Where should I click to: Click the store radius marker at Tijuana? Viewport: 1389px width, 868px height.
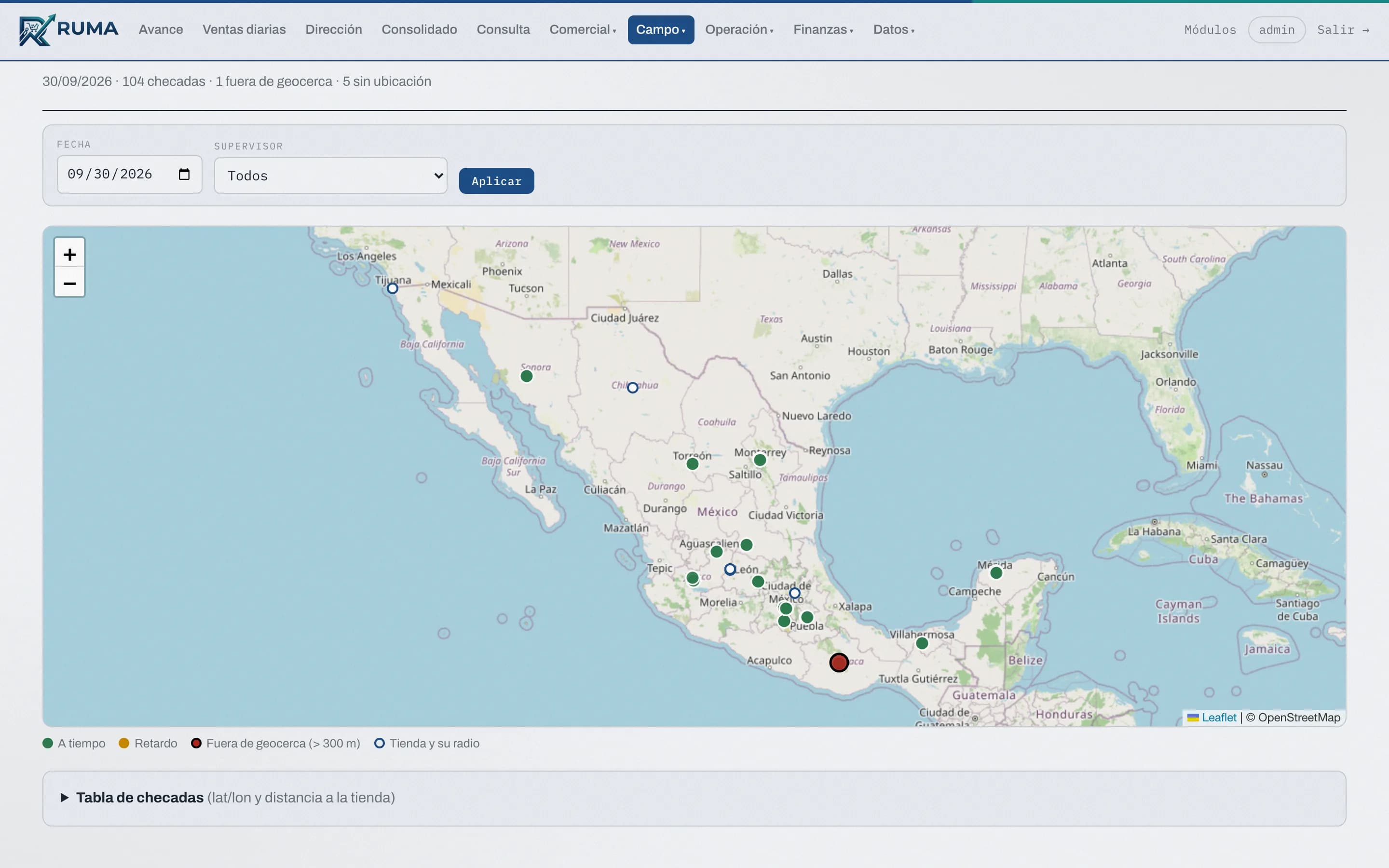click(393, 288)
